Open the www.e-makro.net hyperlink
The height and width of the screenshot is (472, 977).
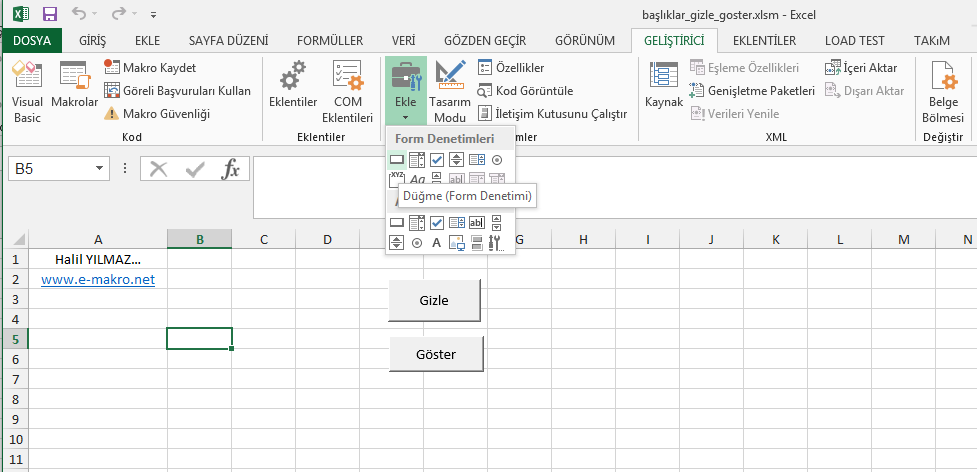98,280
